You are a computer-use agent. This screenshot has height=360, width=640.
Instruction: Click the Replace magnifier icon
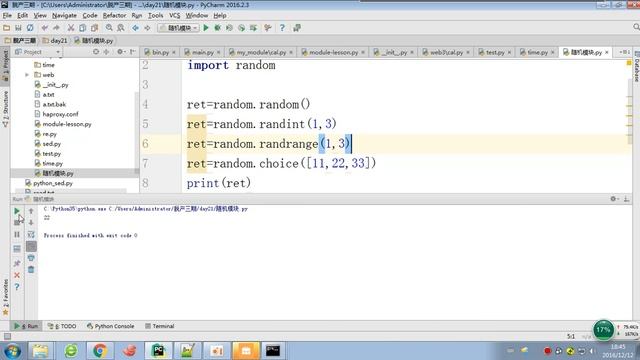(x=121, y=28)
